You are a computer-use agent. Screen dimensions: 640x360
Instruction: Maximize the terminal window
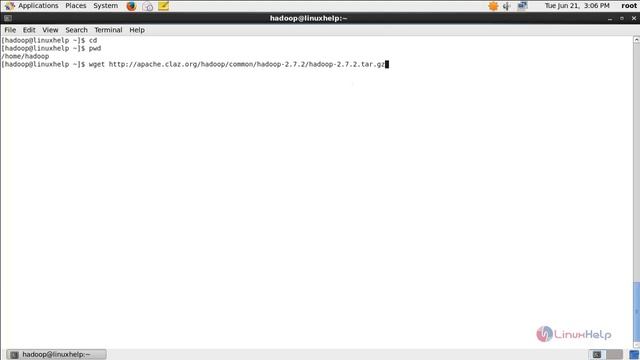pos(622,18)
